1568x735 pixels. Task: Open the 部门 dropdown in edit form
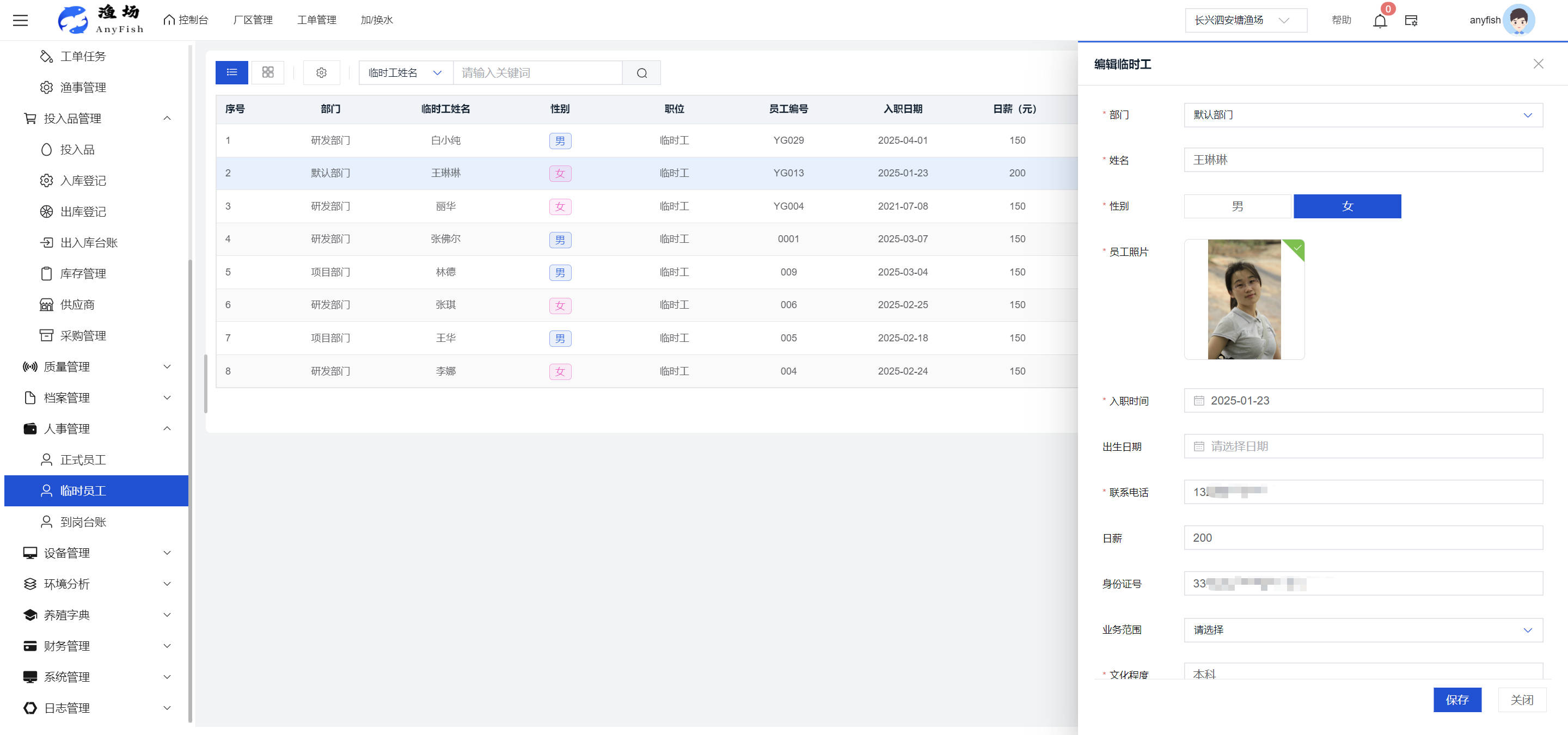[1362, 115]
